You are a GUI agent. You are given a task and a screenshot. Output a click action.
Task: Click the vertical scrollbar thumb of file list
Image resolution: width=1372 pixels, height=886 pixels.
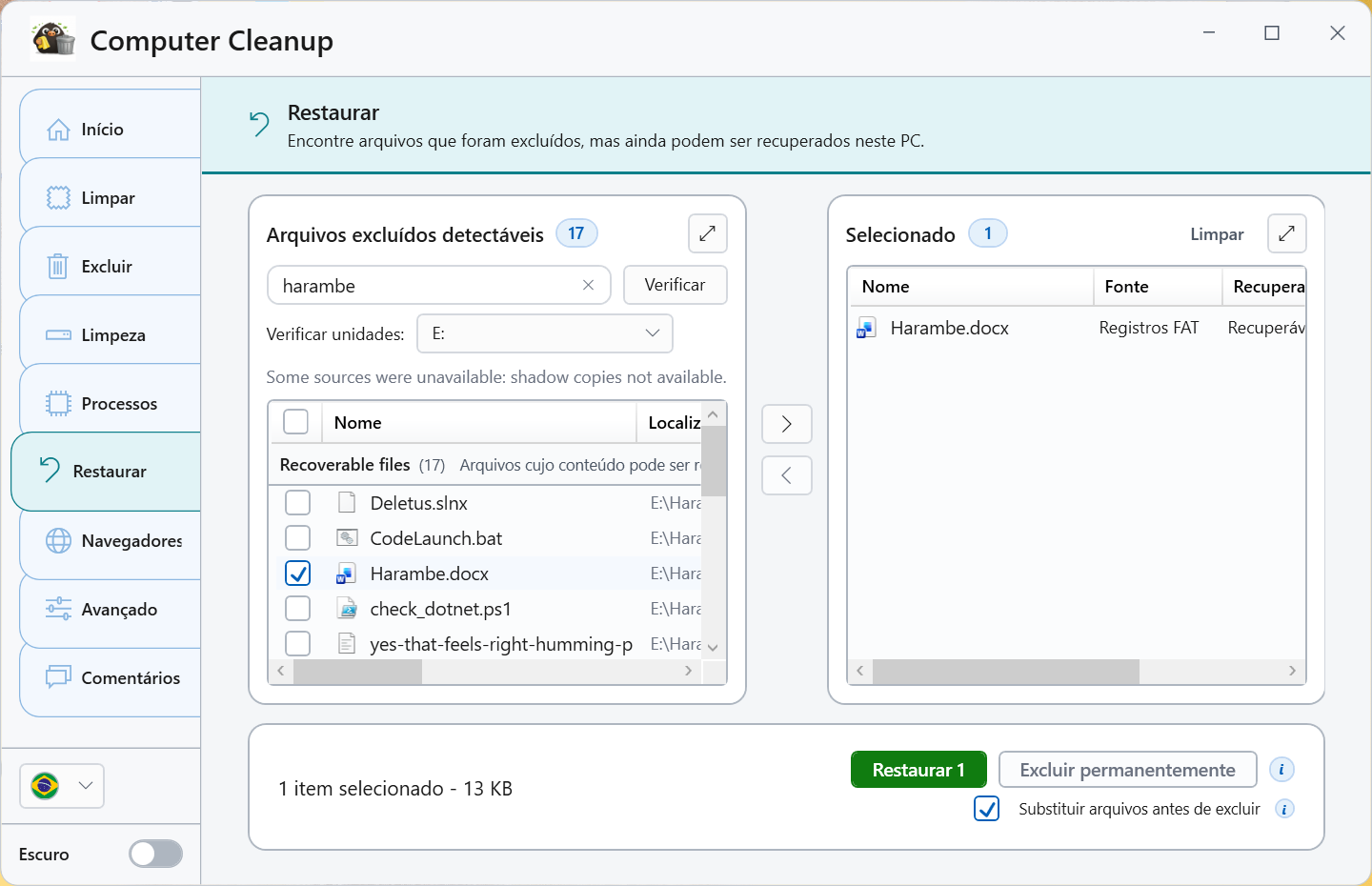tap(714, 461)
